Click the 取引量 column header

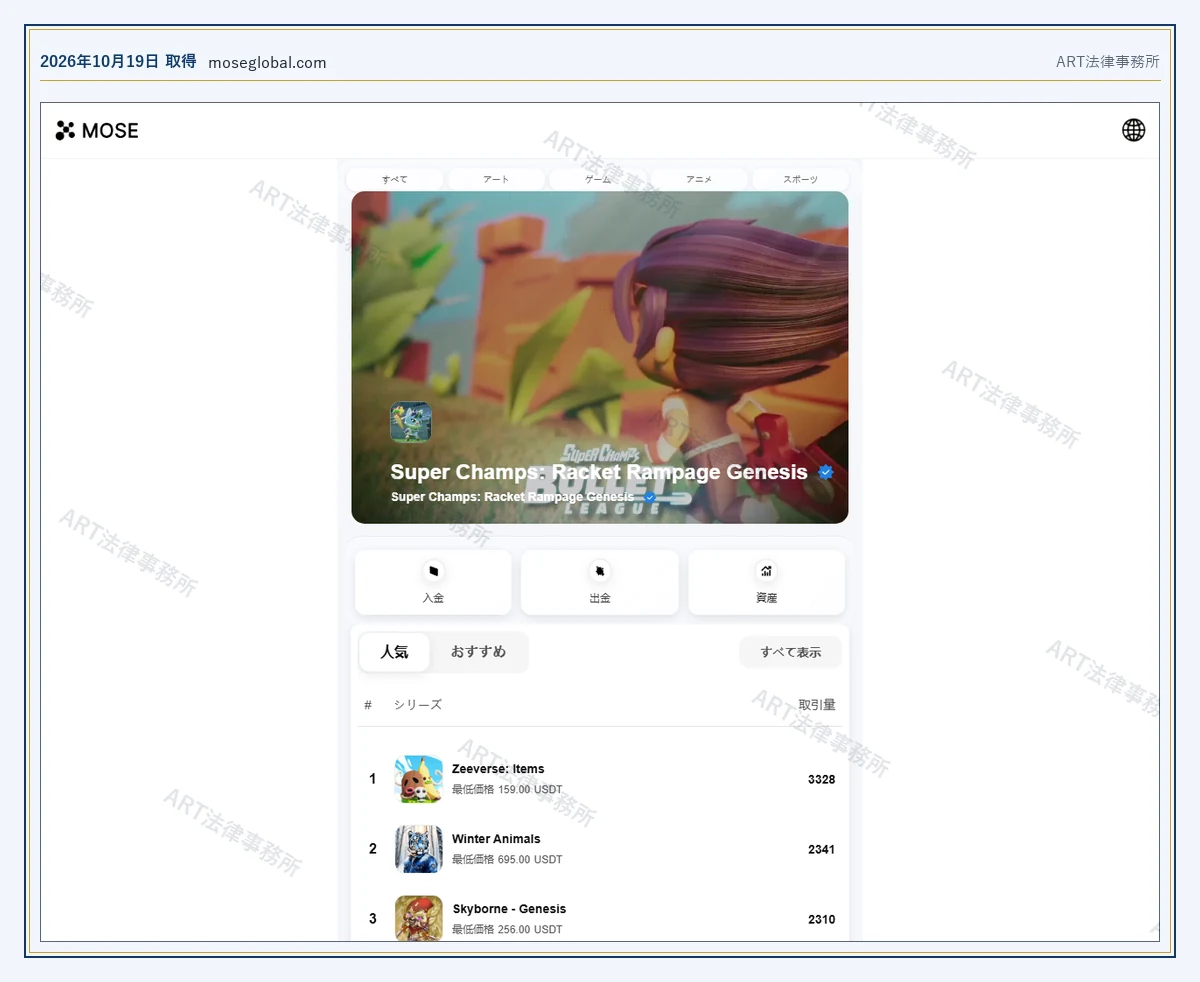coord(817,705)
